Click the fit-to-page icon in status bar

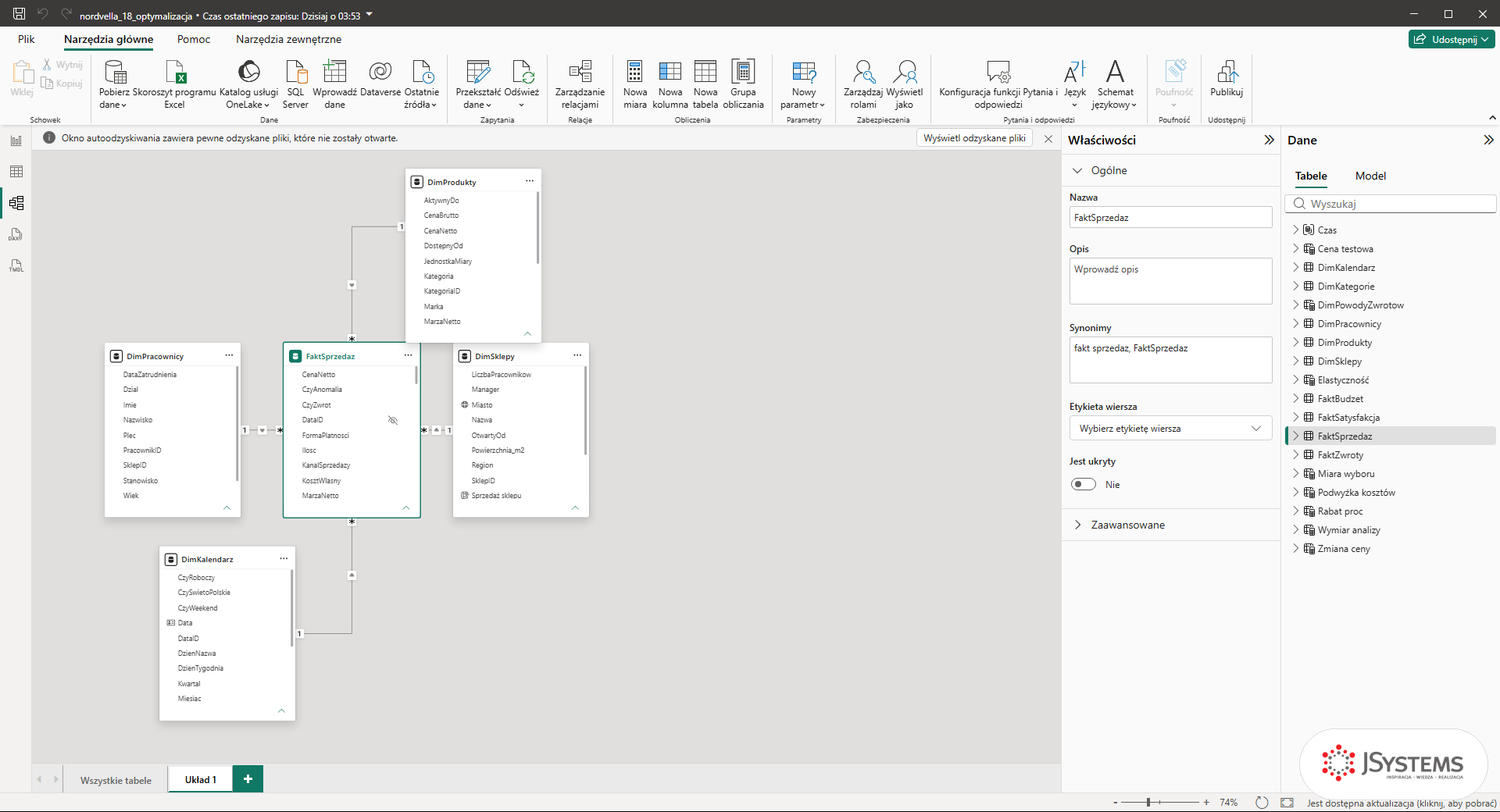tap(1287, 803)
